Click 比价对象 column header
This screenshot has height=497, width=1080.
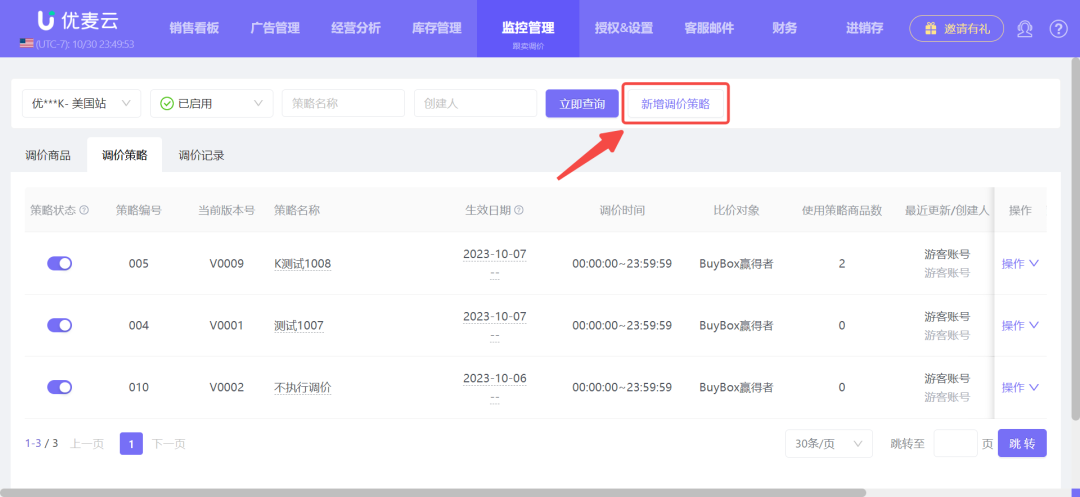(736, 211)
